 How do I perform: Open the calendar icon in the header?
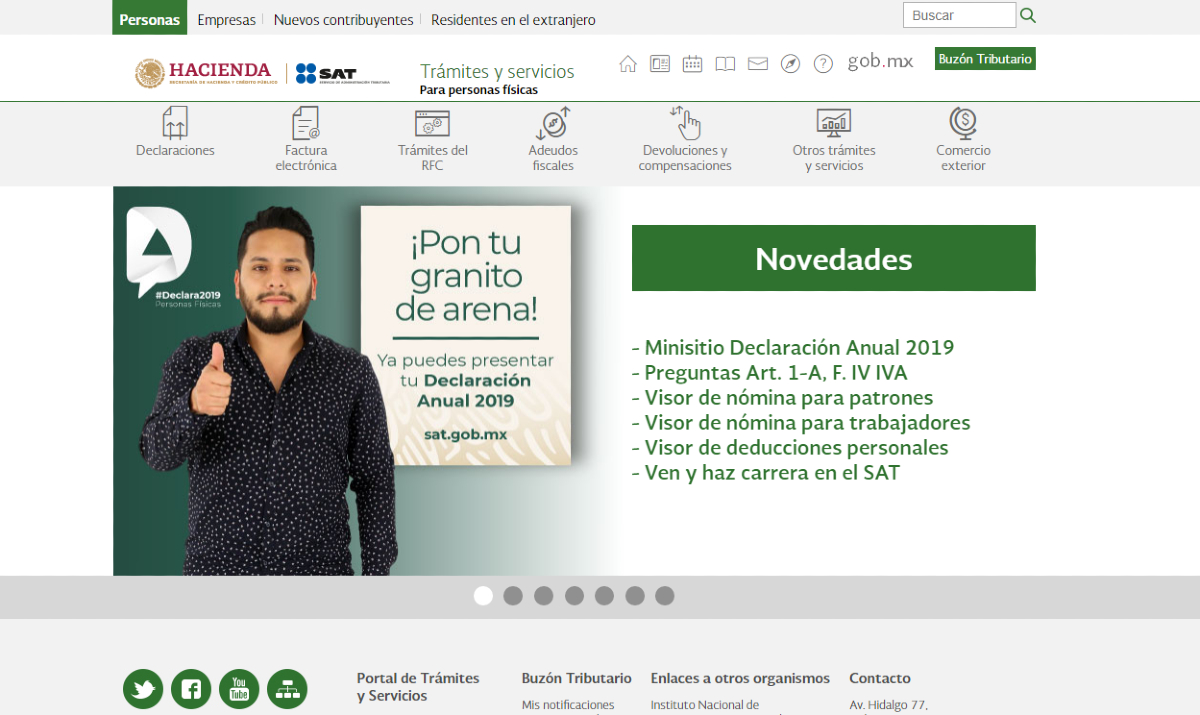pos(692,63)
